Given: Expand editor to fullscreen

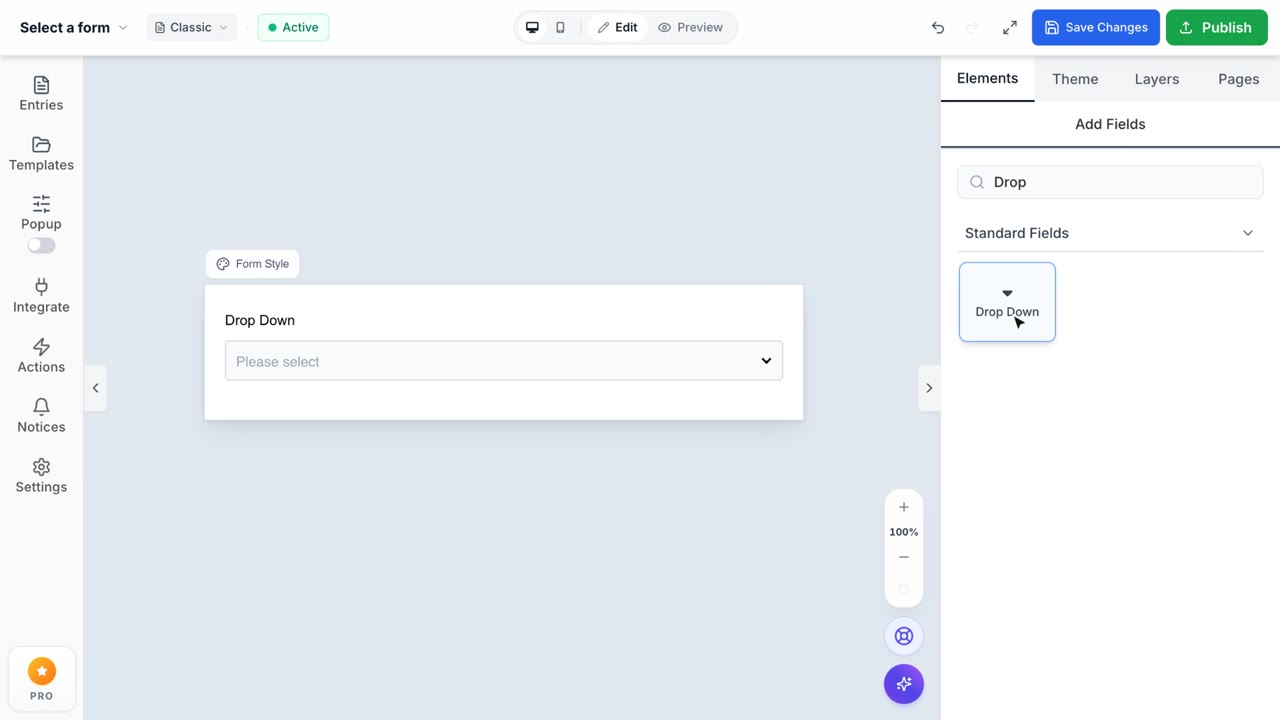Looking at the screenshot, I should 1010,27.
